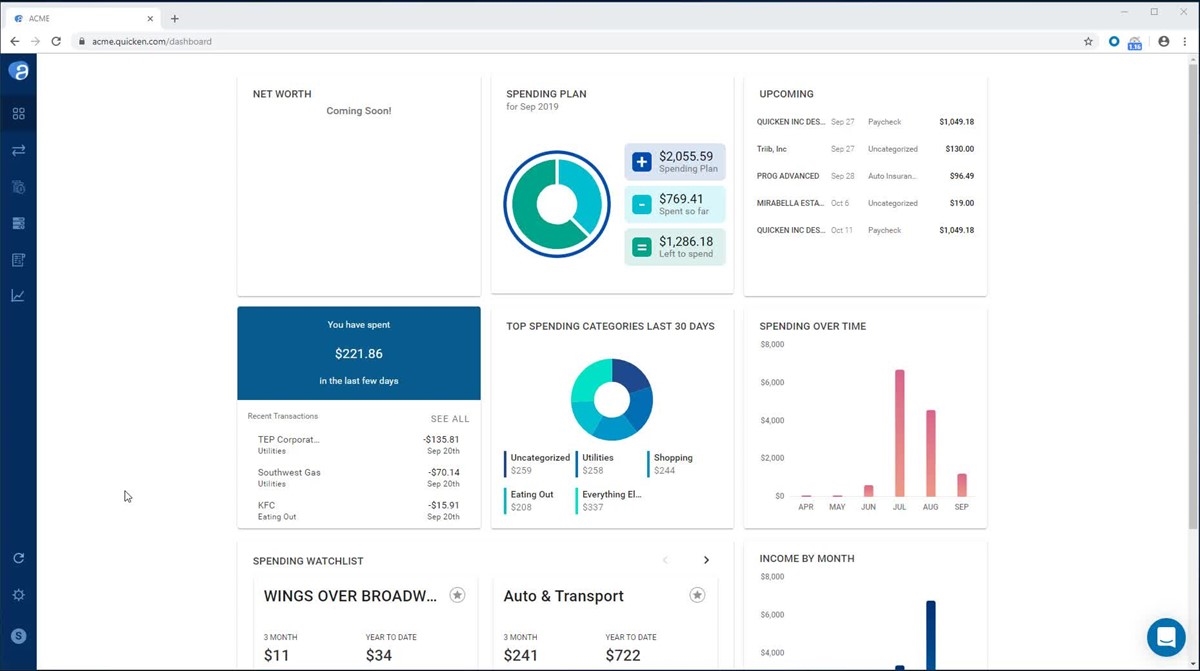Open a new browser tab
The image size is (1200, 671).
point(175,19)
